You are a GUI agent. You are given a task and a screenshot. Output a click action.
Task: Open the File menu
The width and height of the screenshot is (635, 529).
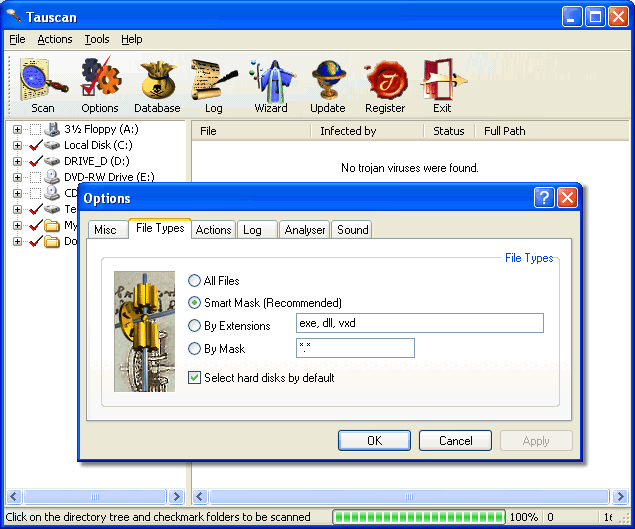point(17,39)
